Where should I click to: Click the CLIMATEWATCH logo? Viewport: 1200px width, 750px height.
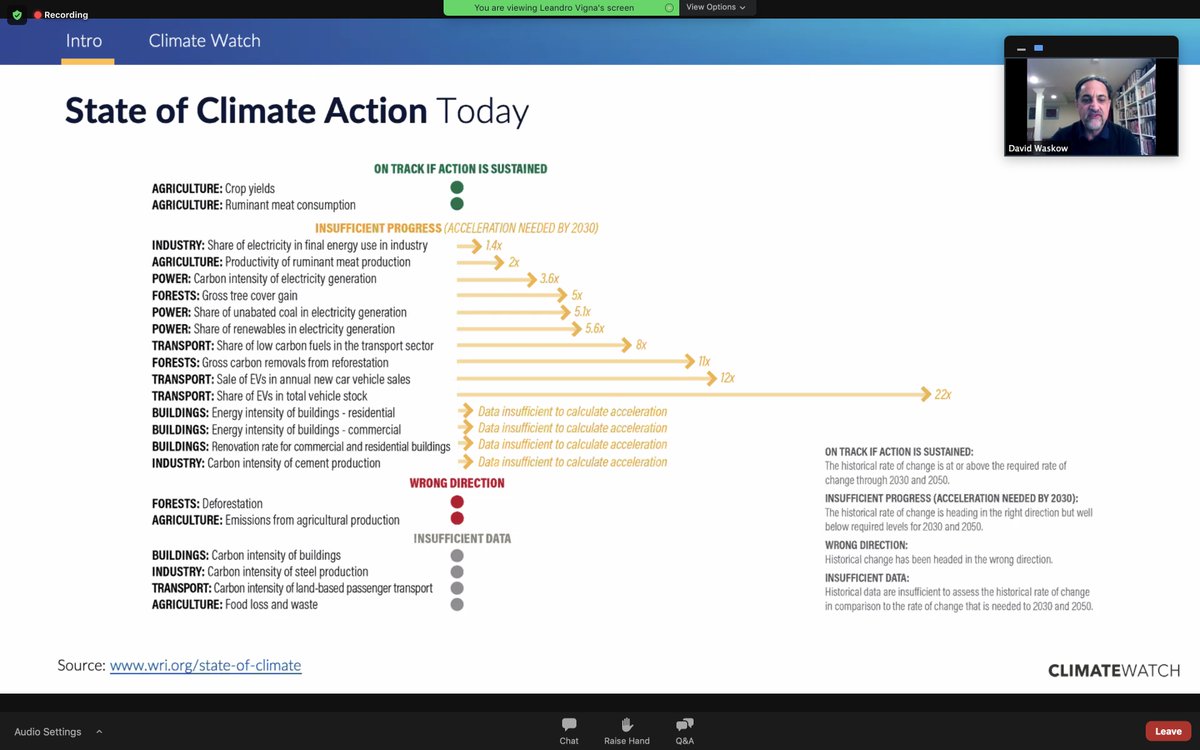(1113, 670)
